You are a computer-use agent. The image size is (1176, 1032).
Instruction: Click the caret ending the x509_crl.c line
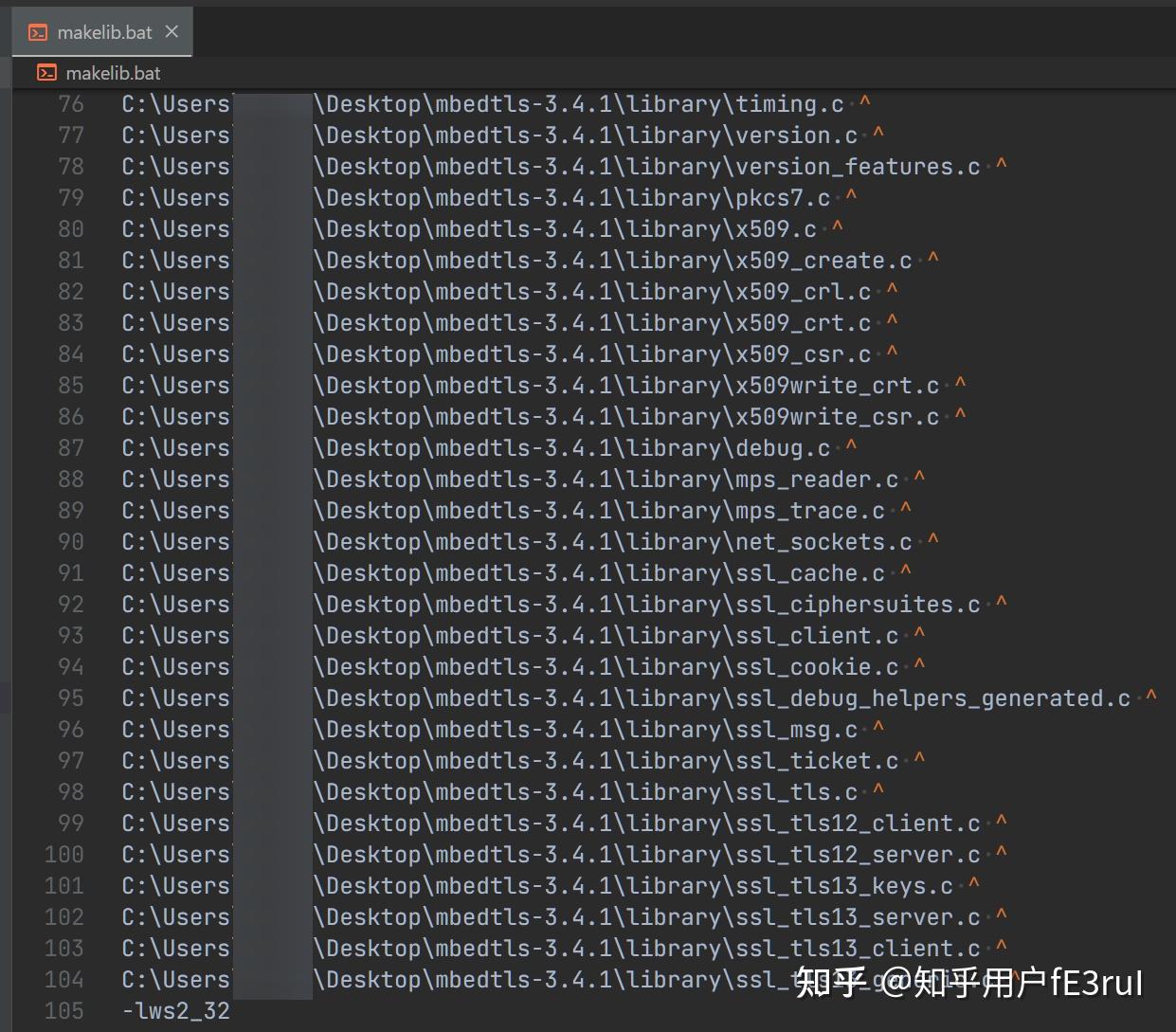(x=892, y=291)
